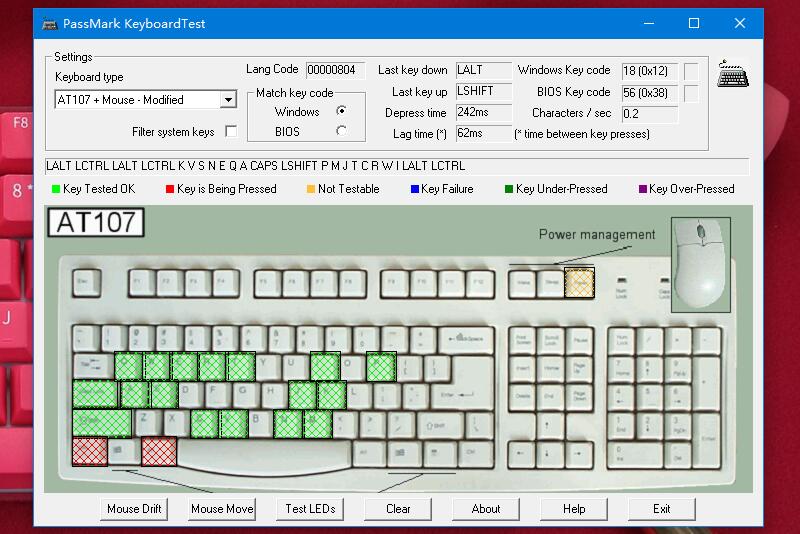Screen dimensions: 800x534
Task: Click the left Windows logo key
Action: 124,451
